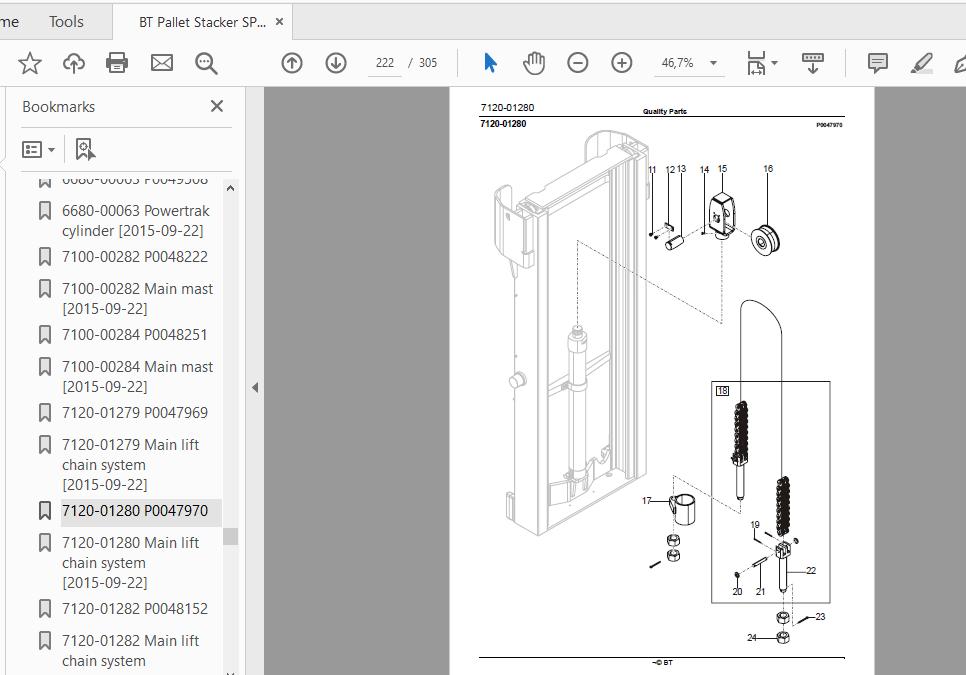Open the zoom level dropdown 46,7%
Screen dimensions: 966x675
pyautogui.click(x=688, y=63)
